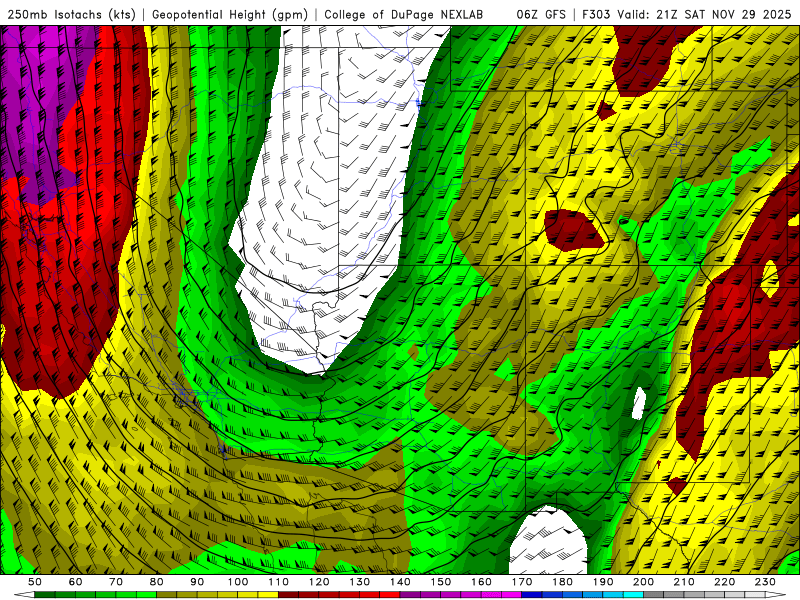Click the "50" value on the color scale

[35, 582]
